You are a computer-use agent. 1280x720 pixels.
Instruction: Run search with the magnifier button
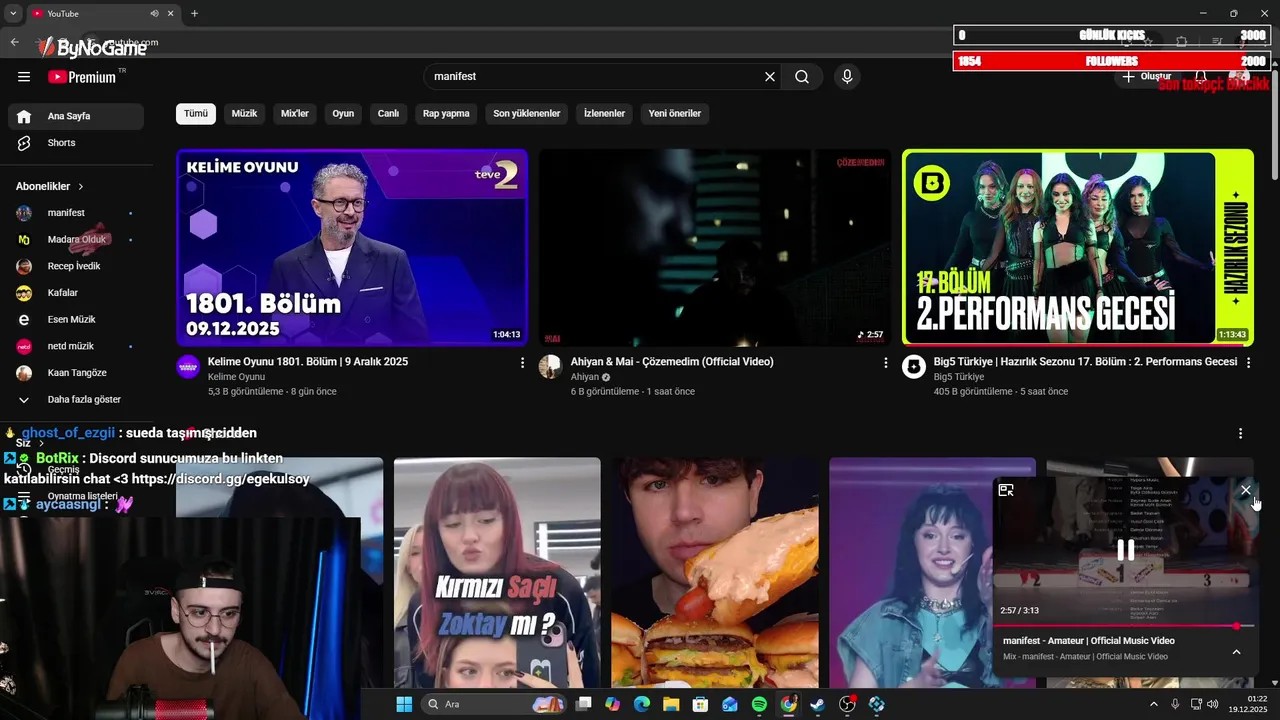(x=802, y=77)
